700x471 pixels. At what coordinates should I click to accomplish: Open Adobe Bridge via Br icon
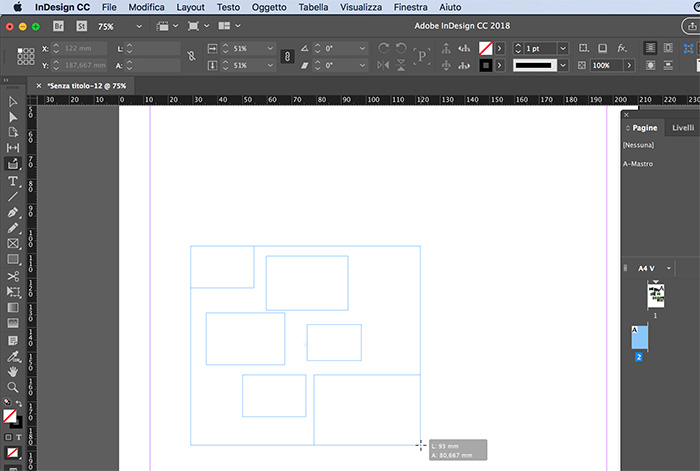click(58, 26)
